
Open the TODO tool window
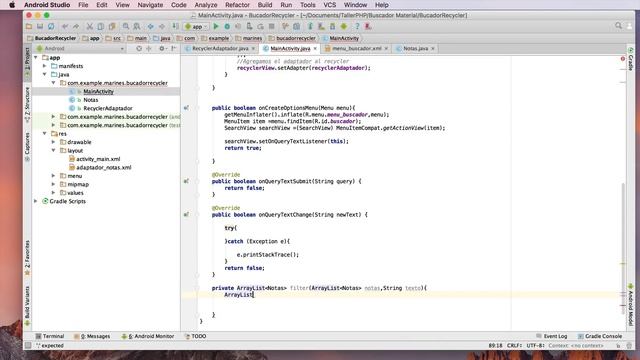click(x=196, y=336)
